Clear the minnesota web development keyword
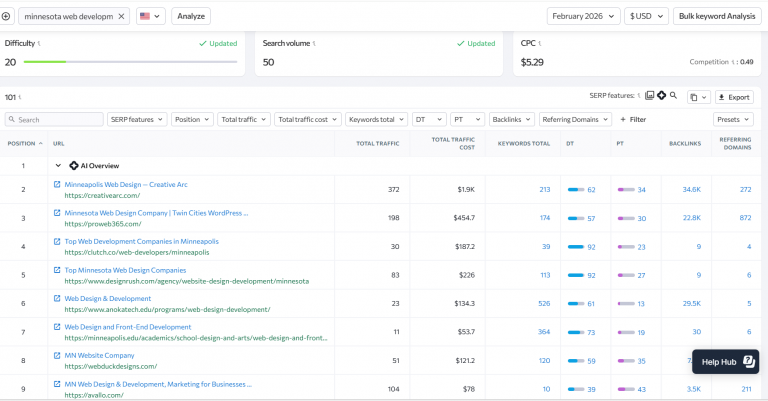The image size is (768, 401). click(122, 16)
